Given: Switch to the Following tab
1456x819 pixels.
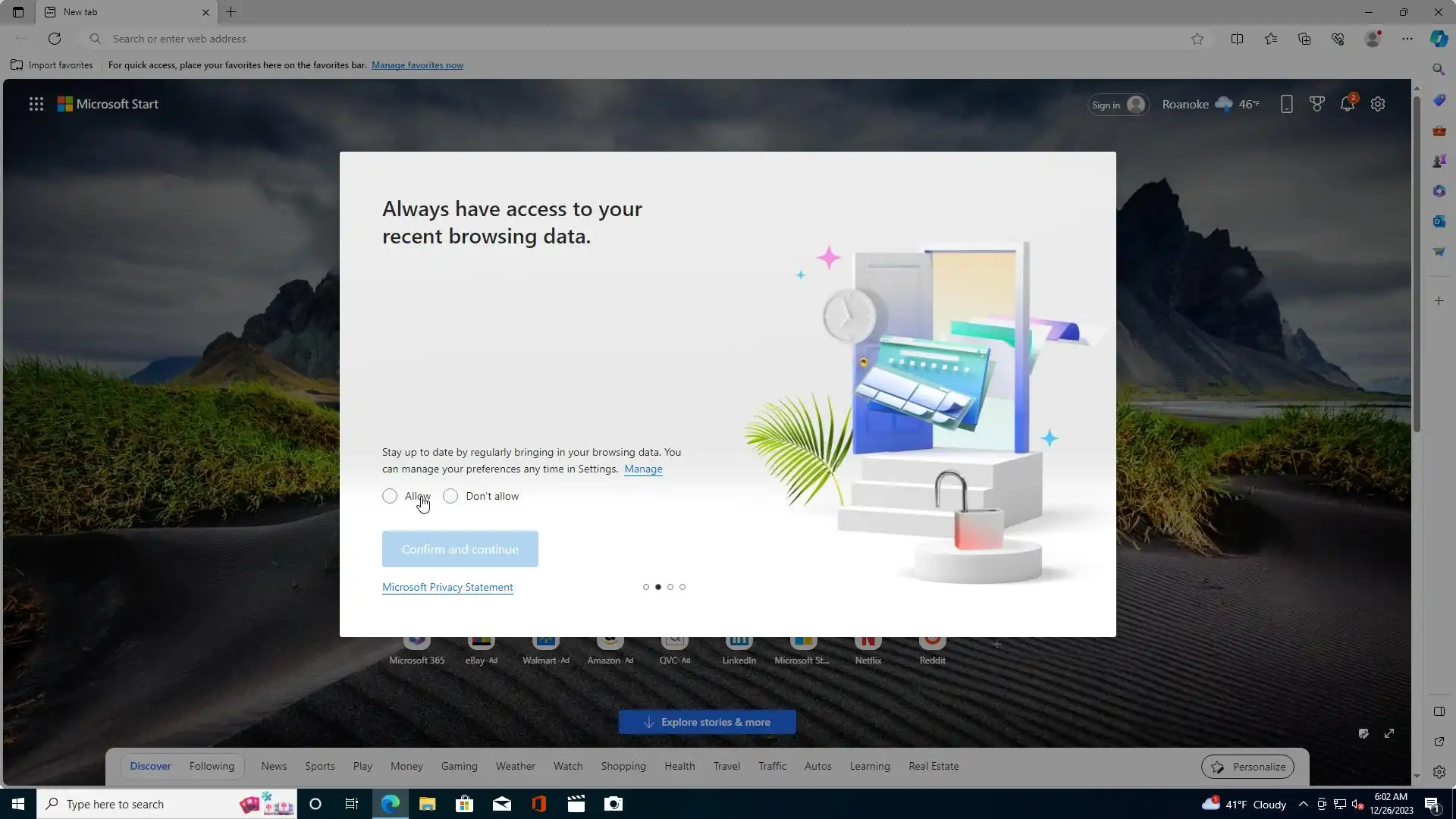Looking at the screenshot, I should 212,766.
